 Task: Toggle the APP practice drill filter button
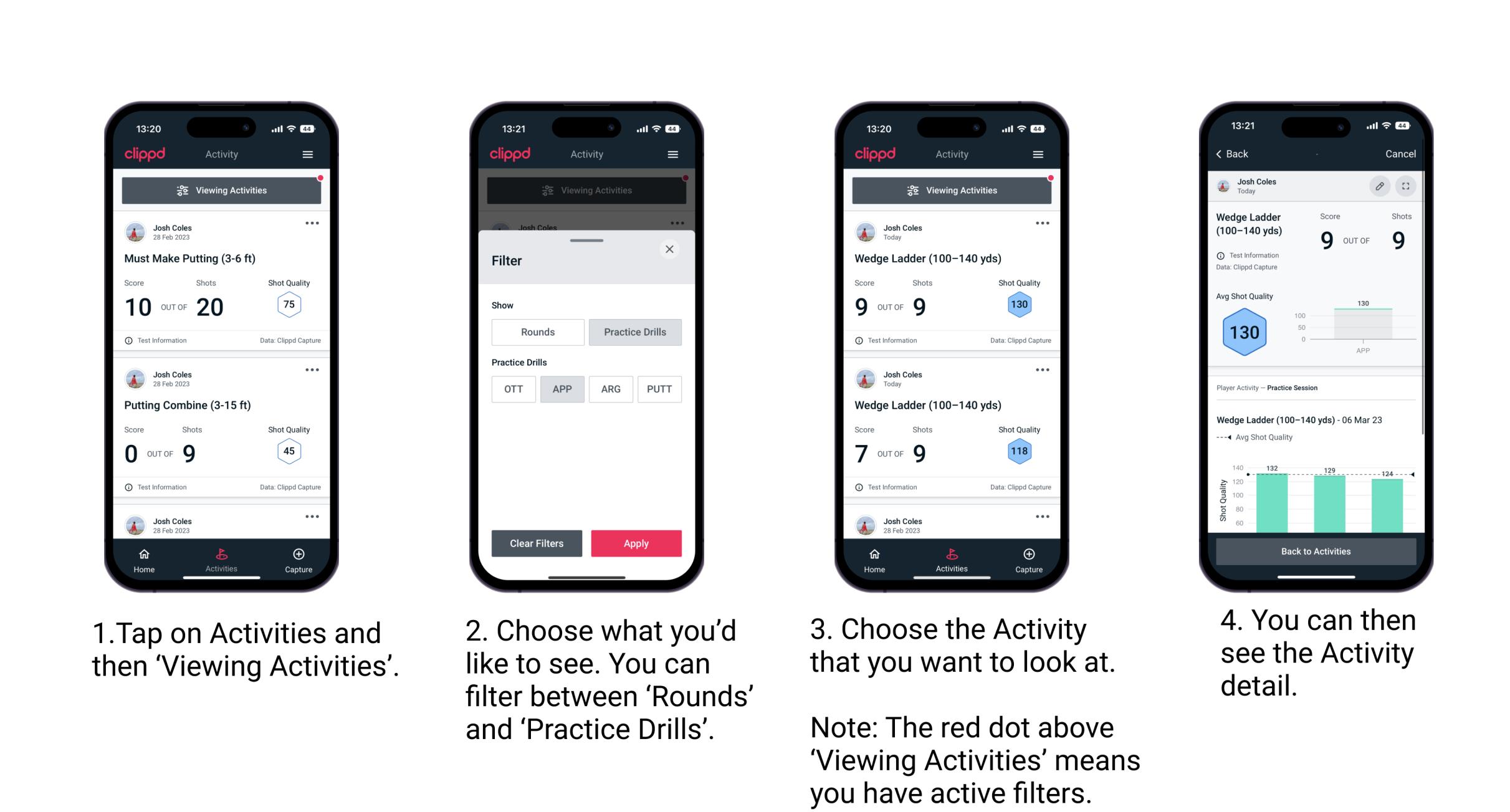tap(562, 389)
